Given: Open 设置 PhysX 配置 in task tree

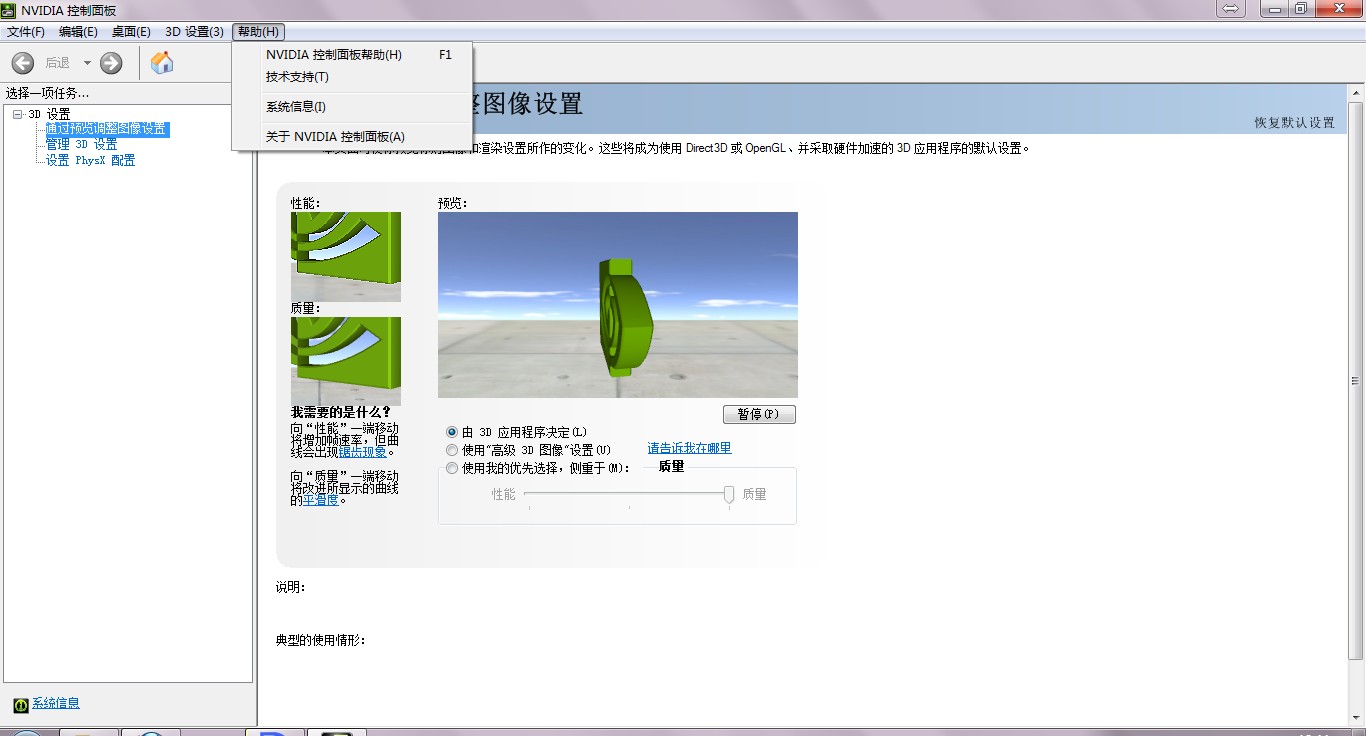Looking at the screenshot, I should [91, 160].
